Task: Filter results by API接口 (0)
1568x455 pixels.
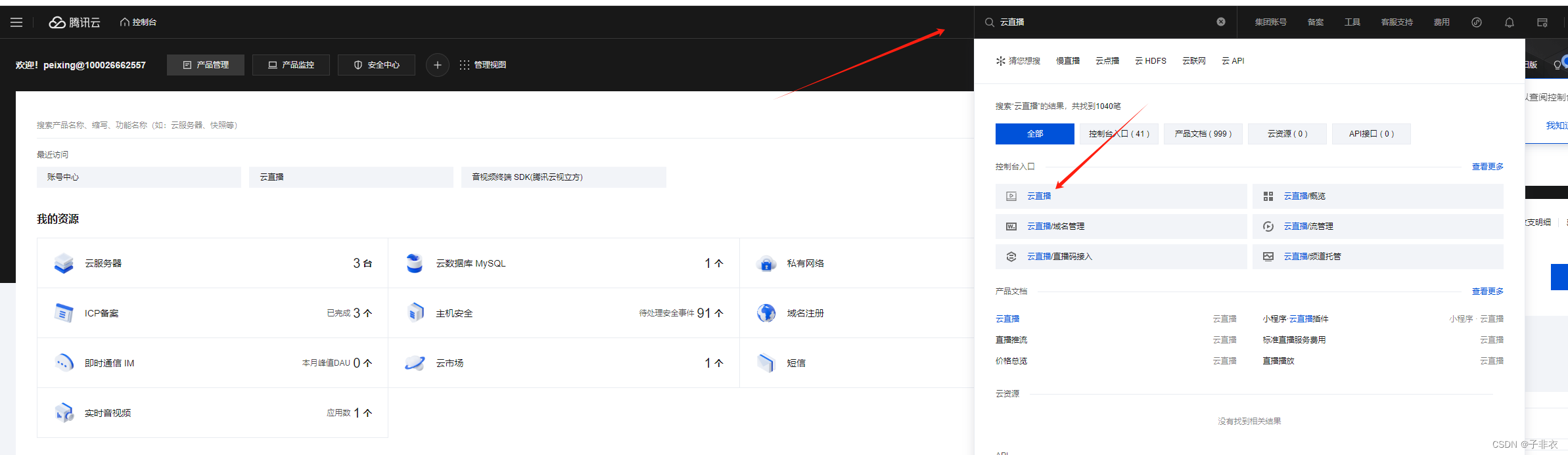Action: pos(1372,134)
